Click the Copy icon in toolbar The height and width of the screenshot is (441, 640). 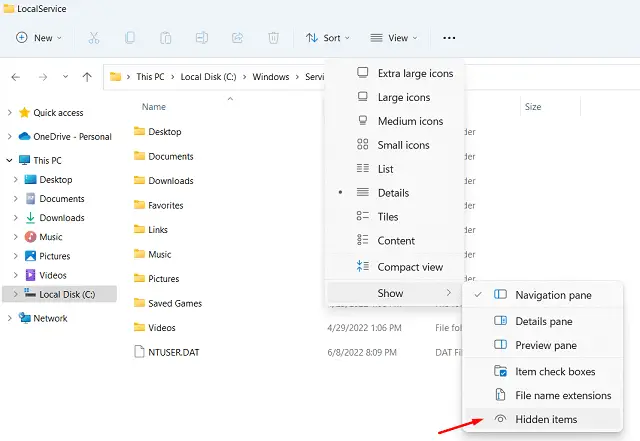point(130,38)
